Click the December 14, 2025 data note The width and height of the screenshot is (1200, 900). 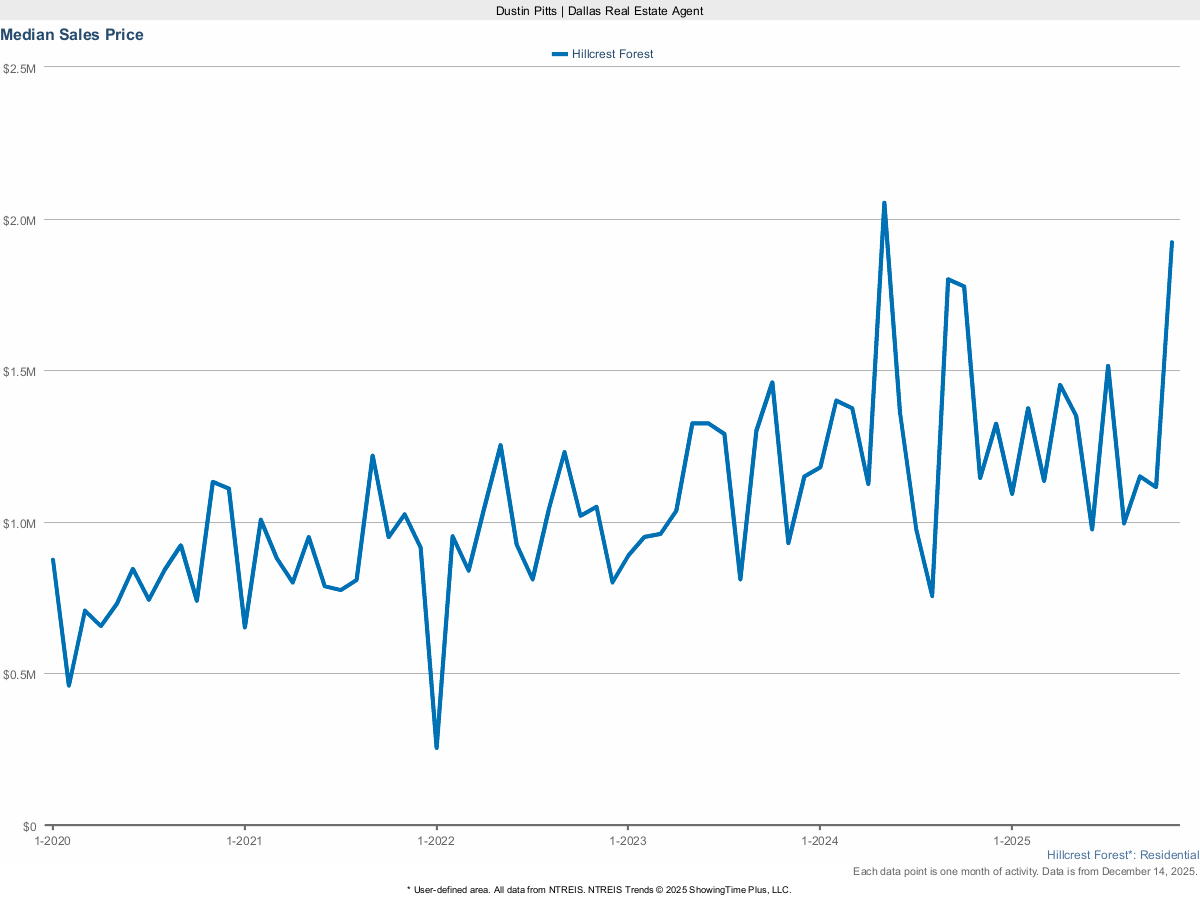click(1025, 871)
